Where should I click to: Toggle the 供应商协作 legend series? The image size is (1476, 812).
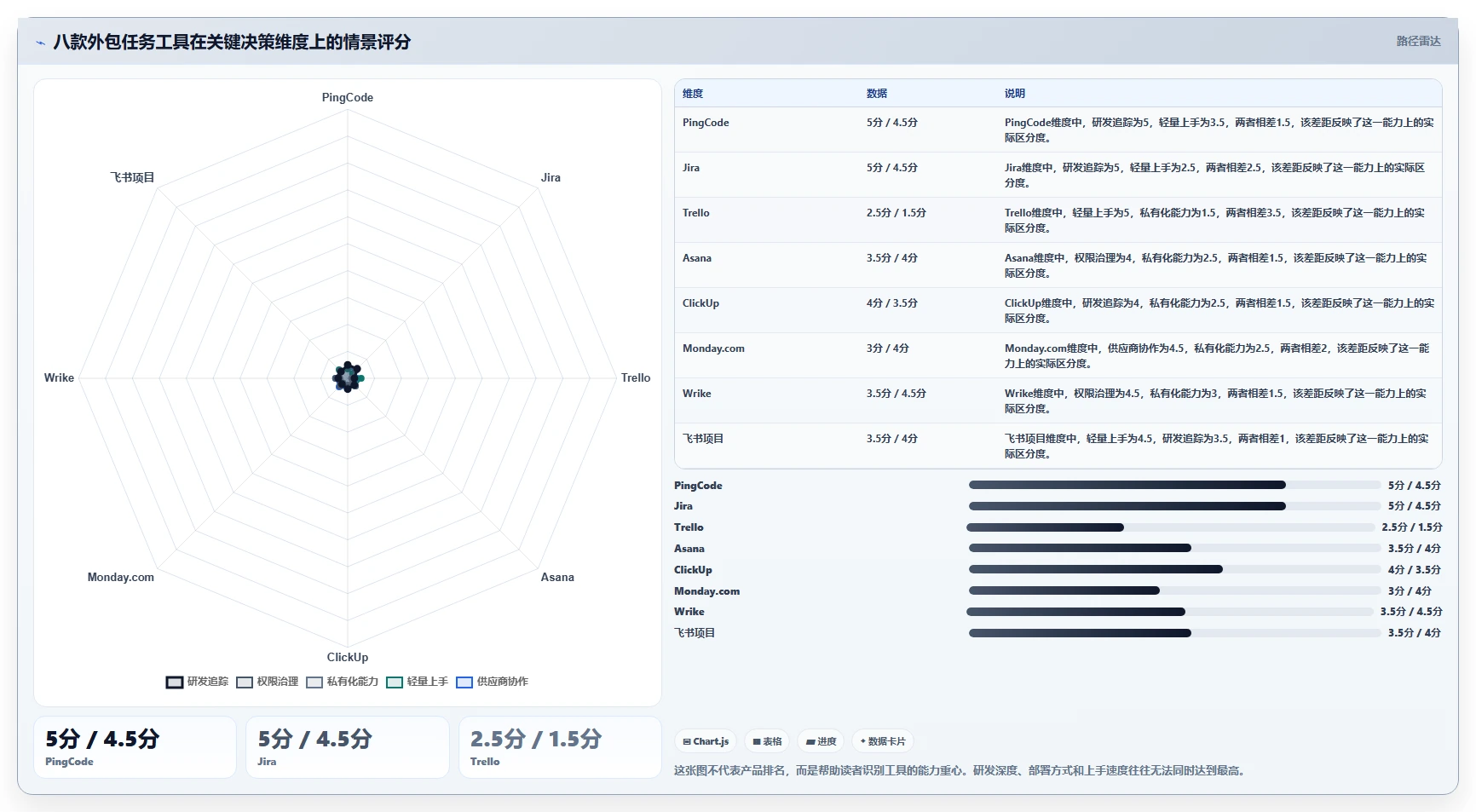pos(492,682)
